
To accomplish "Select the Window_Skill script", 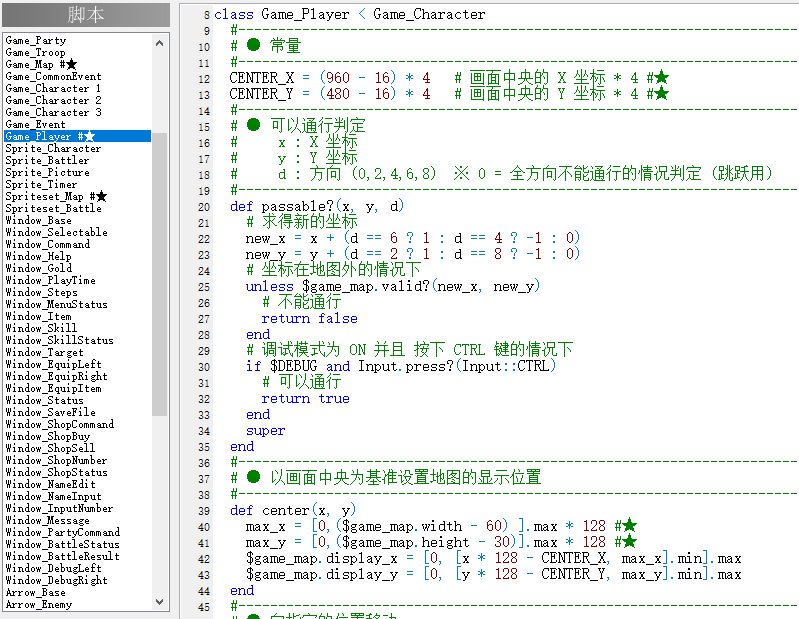I will [x=41, y=328].
